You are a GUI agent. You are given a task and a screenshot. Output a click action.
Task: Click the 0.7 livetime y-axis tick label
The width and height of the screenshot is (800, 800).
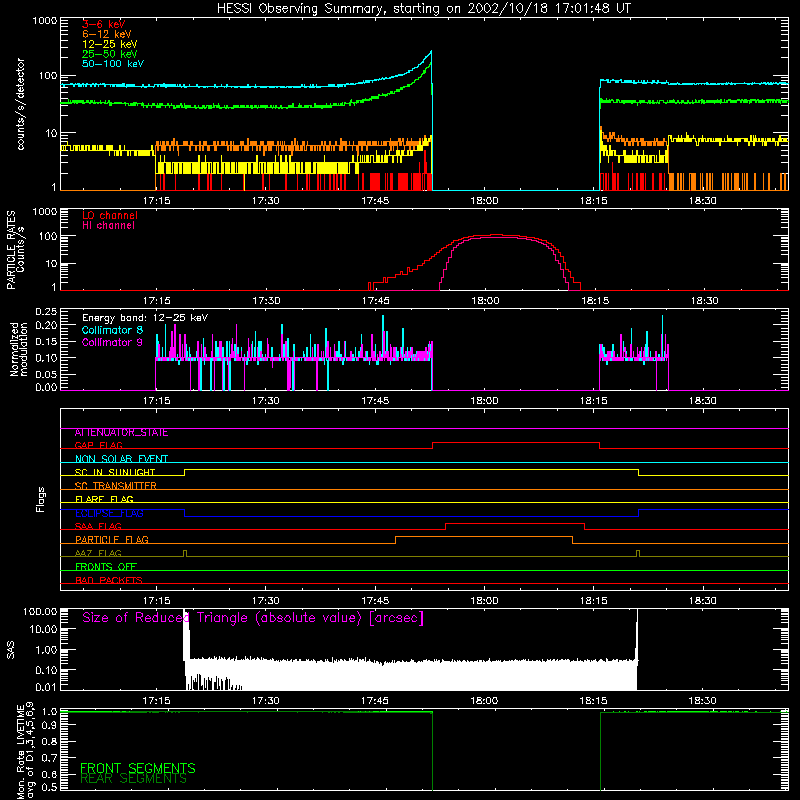[x=49, y=757]
